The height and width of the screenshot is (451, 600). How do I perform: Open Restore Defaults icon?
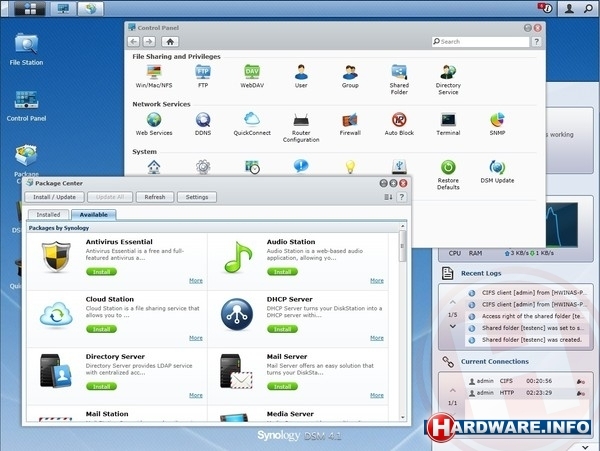point(448,175)
